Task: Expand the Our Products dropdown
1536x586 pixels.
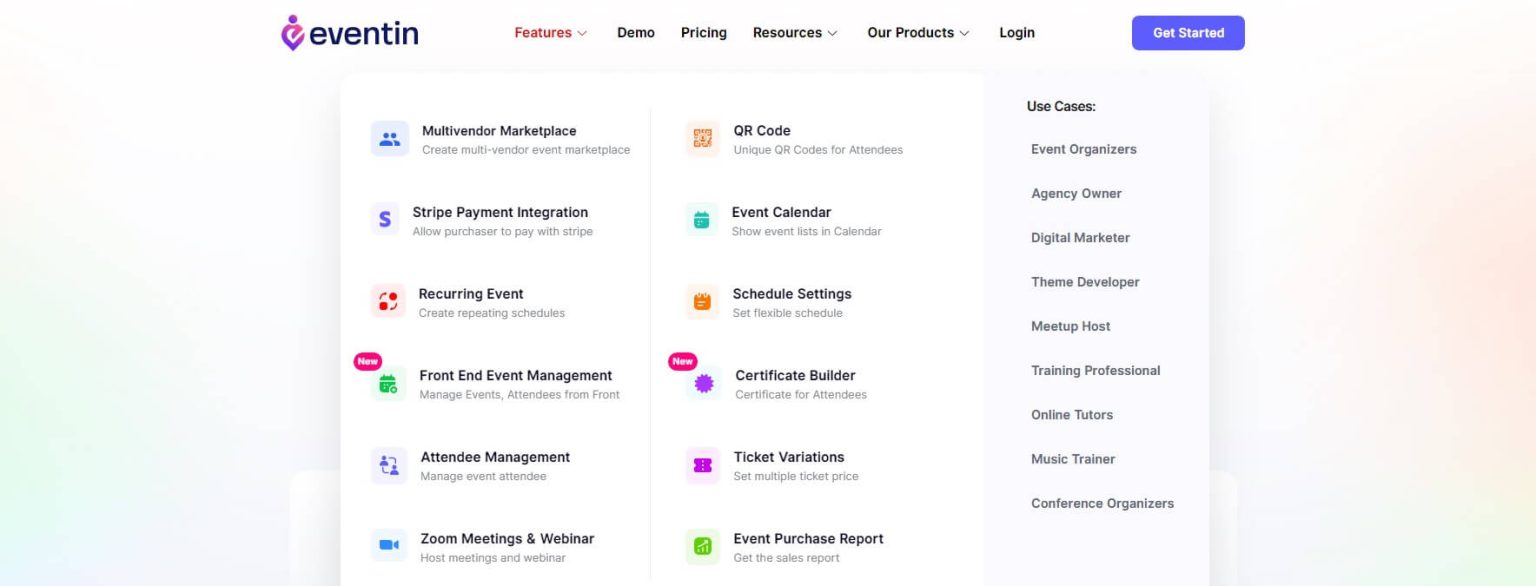Action: (917, 32)
